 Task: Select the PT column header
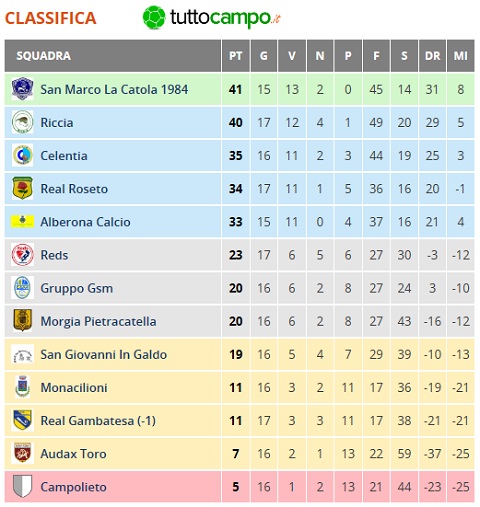coord(236,56)
